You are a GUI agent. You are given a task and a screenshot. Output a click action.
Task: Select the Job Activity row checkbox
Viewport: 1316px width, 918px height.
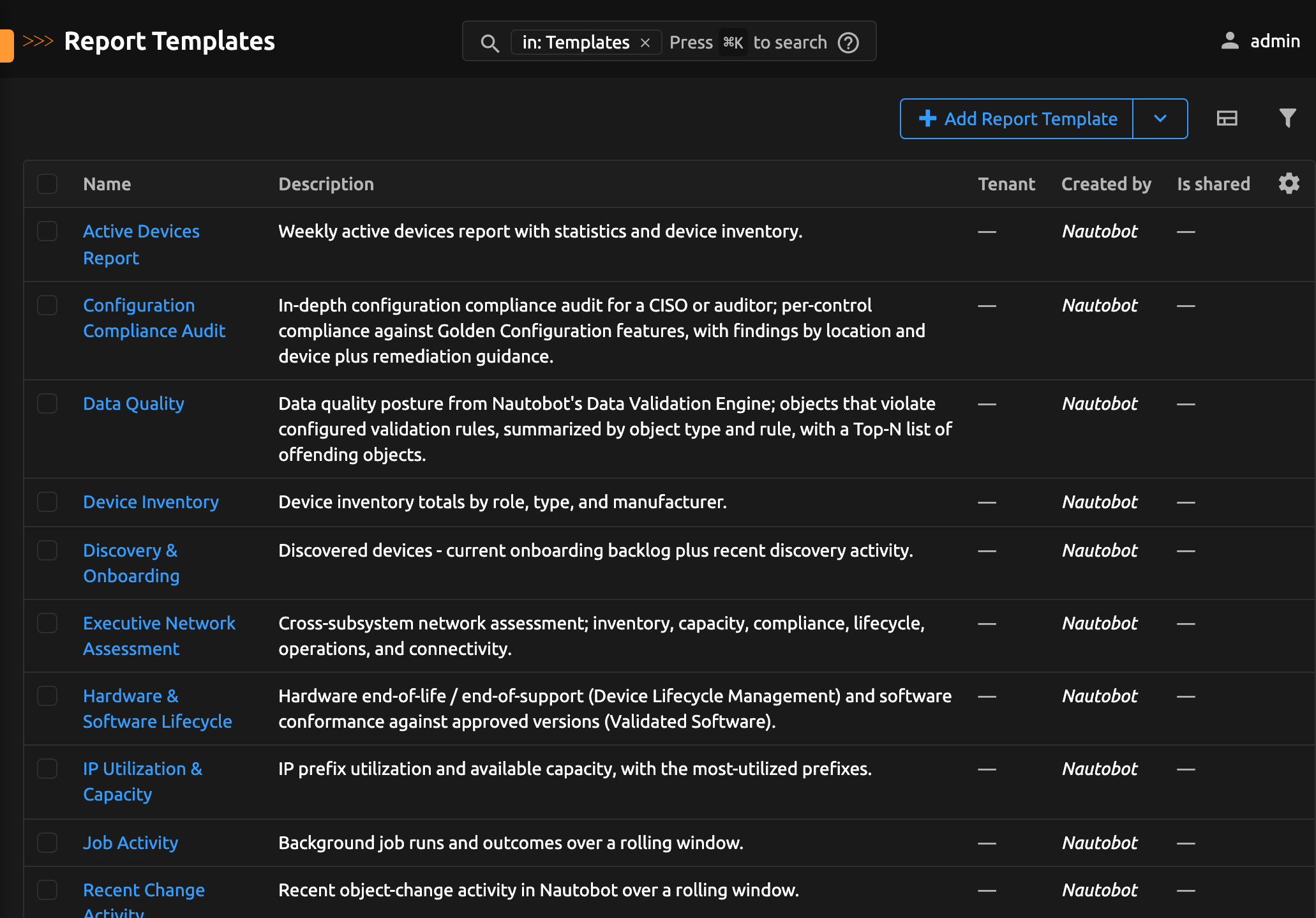point(47,843)
